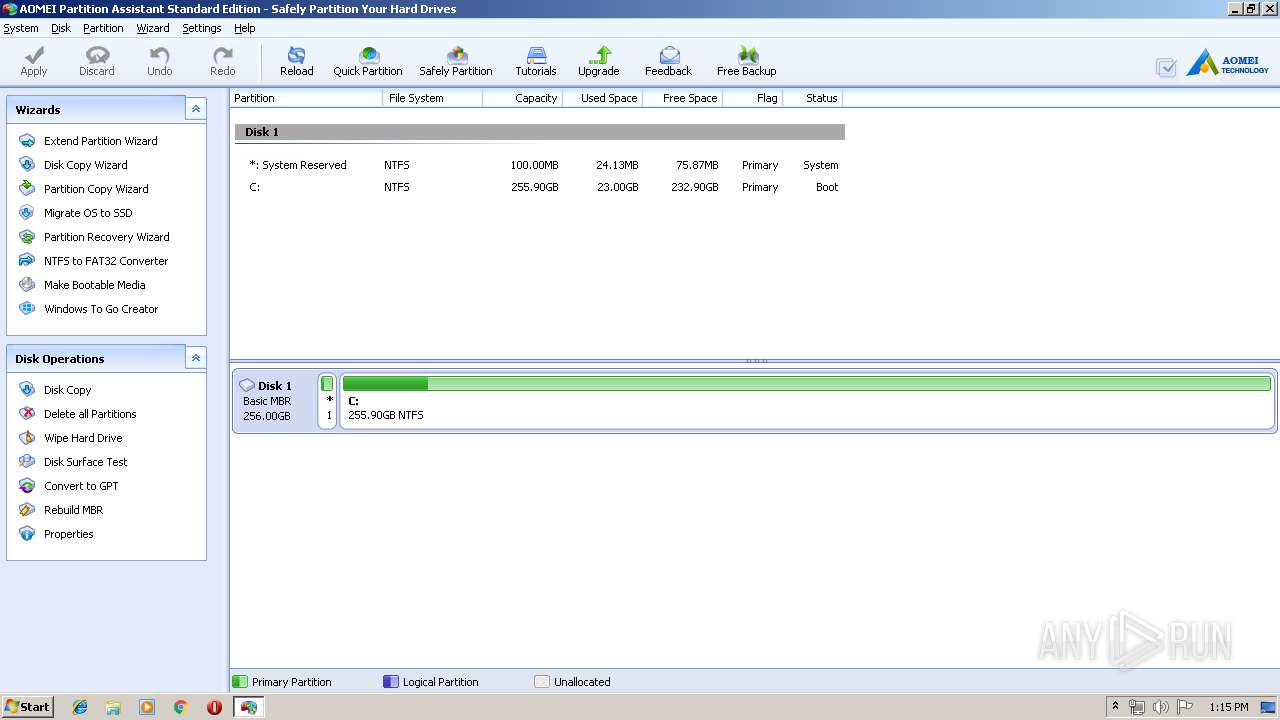Sort by the Partition column header
The width and height of the screenshot is (1280, 720).
coord(306,98)
